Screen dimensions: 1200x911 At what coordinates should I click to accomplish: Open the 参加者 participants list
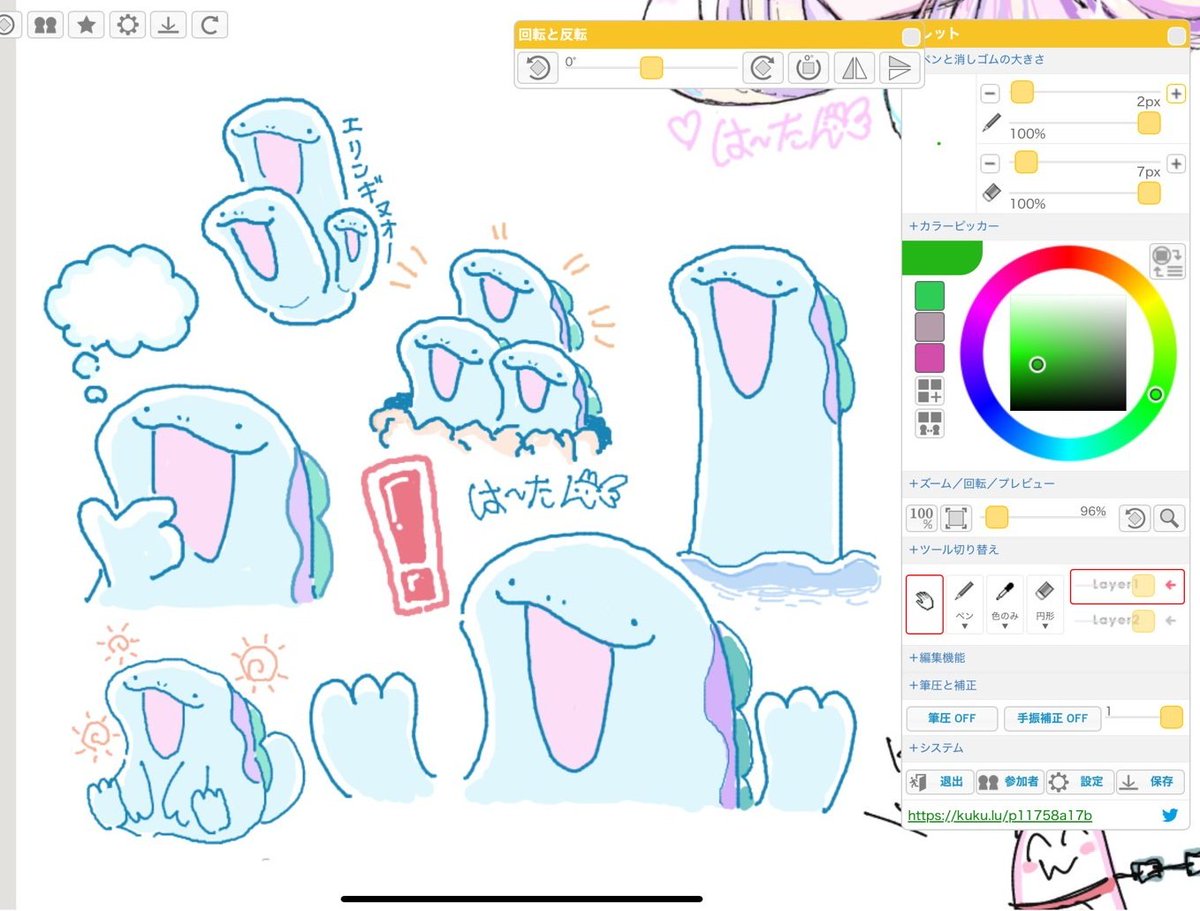(x=1010, y=782)
